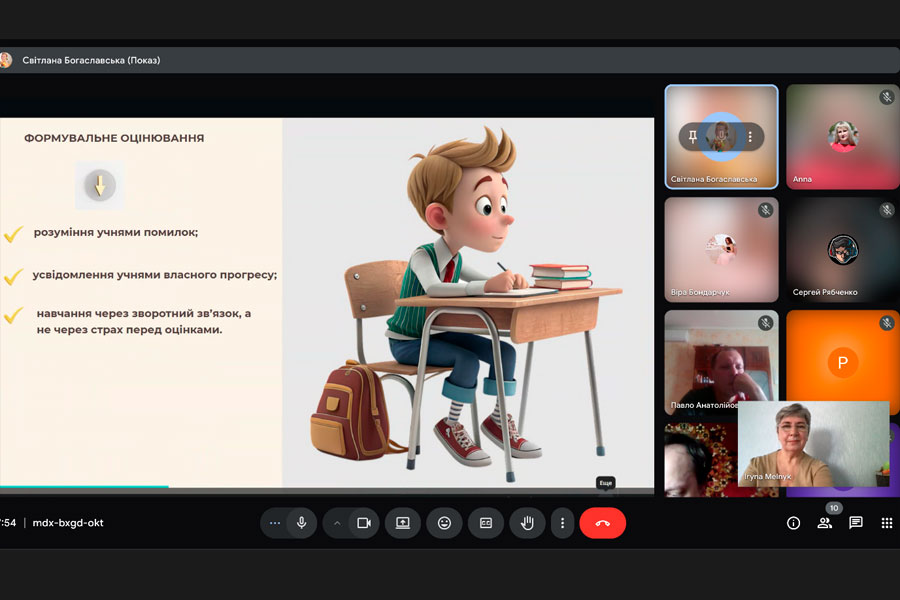Open the emoji reactions picker
The width and height of the screenshot is (900, 600).
(444, 523)
